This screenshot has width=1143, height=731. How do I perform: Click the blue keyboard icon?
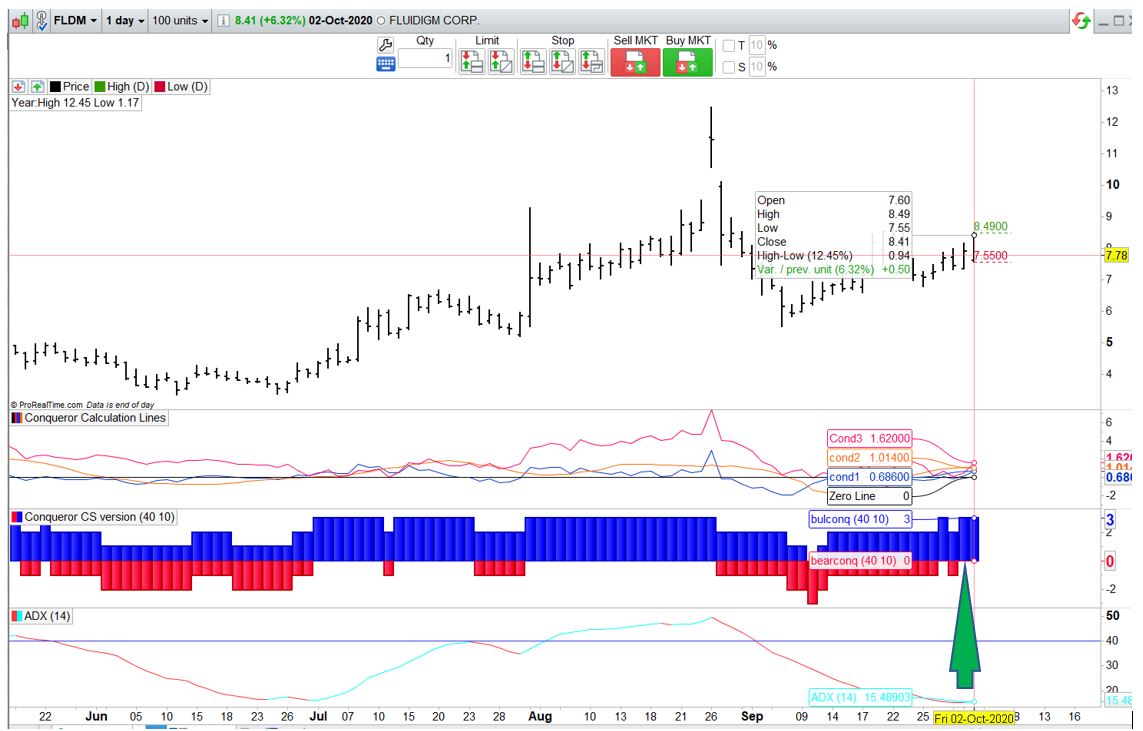pos(385,64)
